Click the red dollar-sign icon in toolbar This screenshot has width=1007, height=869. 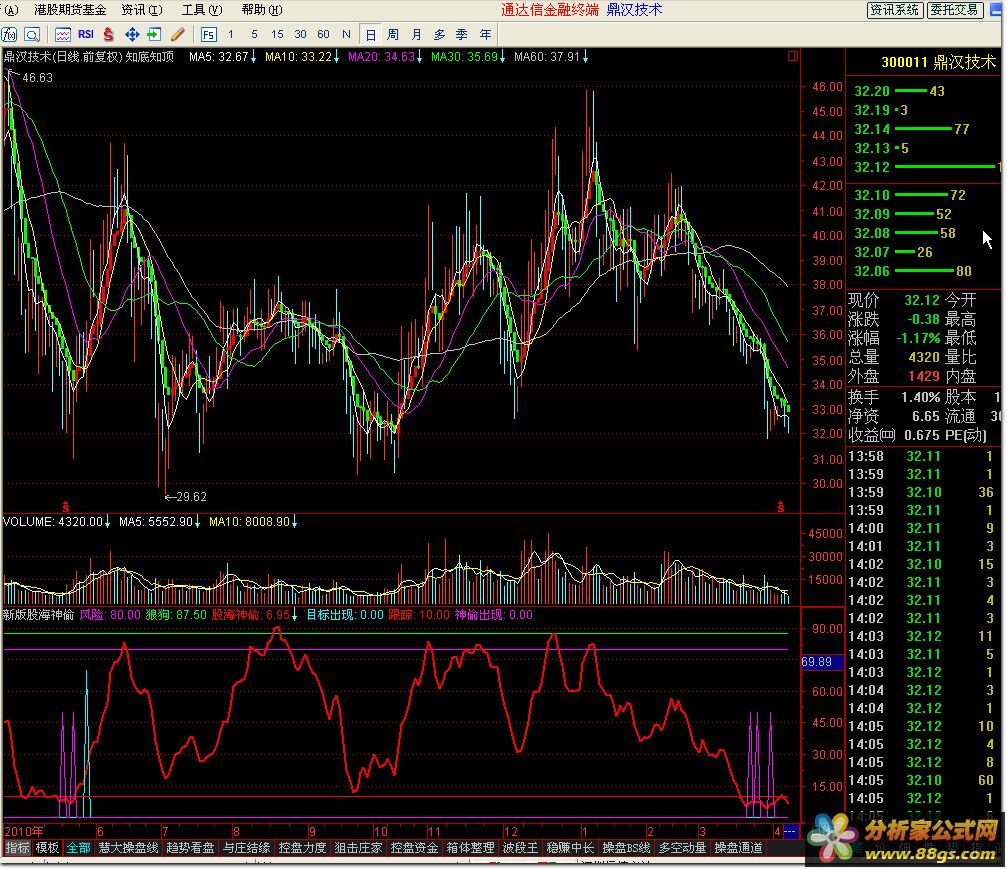pyautogui.click(x=109, y=35)
